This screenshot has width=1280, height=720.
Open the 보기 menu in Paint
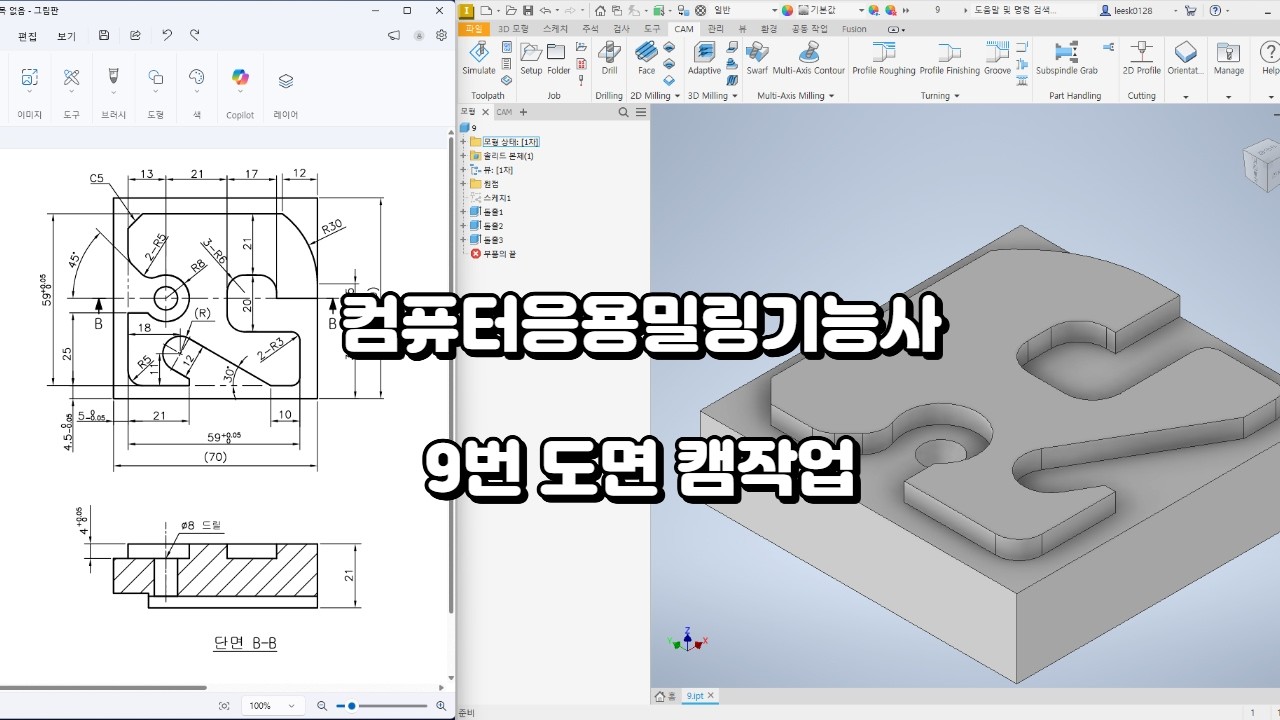tap(66, 36)
